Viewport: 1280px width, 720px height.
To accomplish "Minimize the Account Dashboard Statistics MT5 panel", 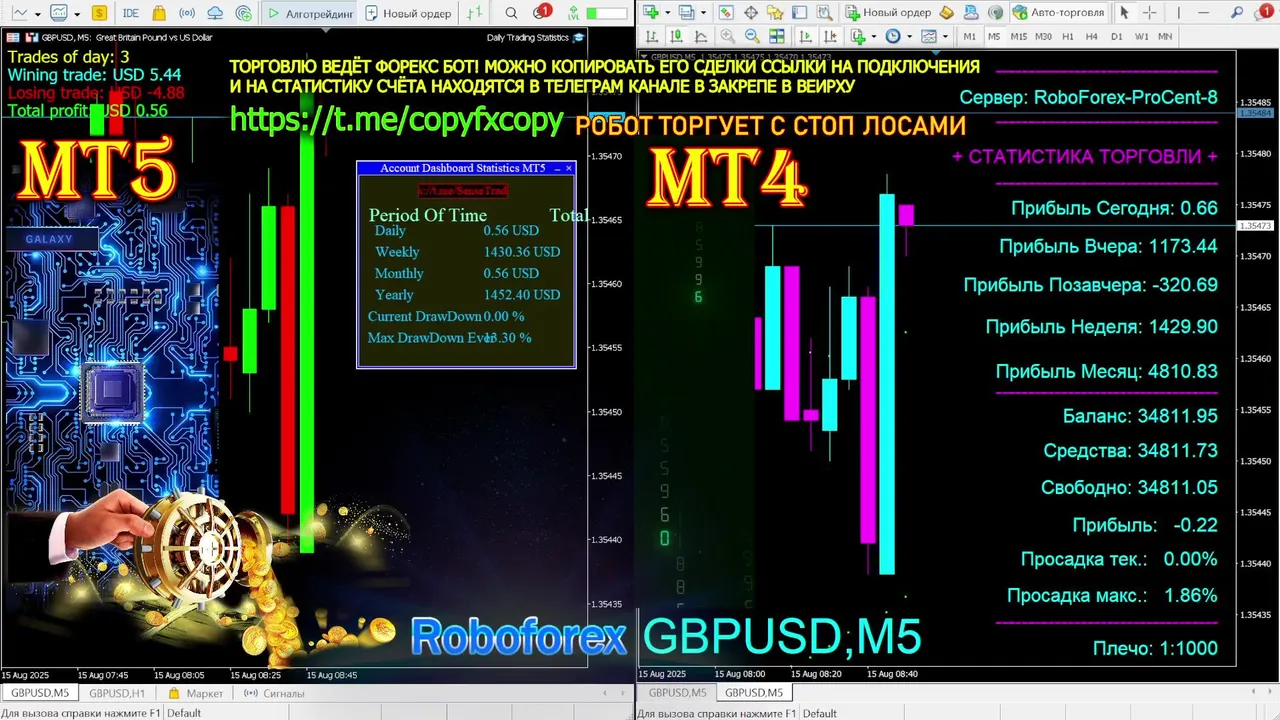I will coord(557,168).
